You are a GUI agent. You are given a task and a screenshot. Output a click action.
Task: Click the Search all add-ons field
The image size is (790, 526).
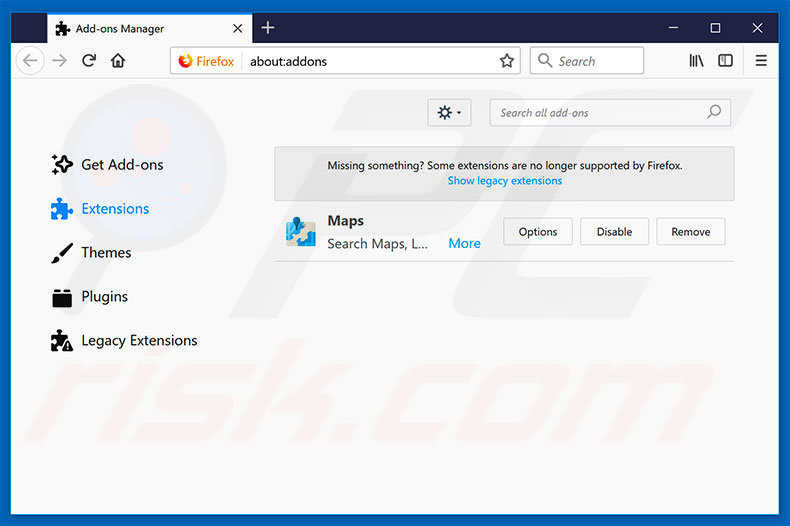[x=600, y=113]
